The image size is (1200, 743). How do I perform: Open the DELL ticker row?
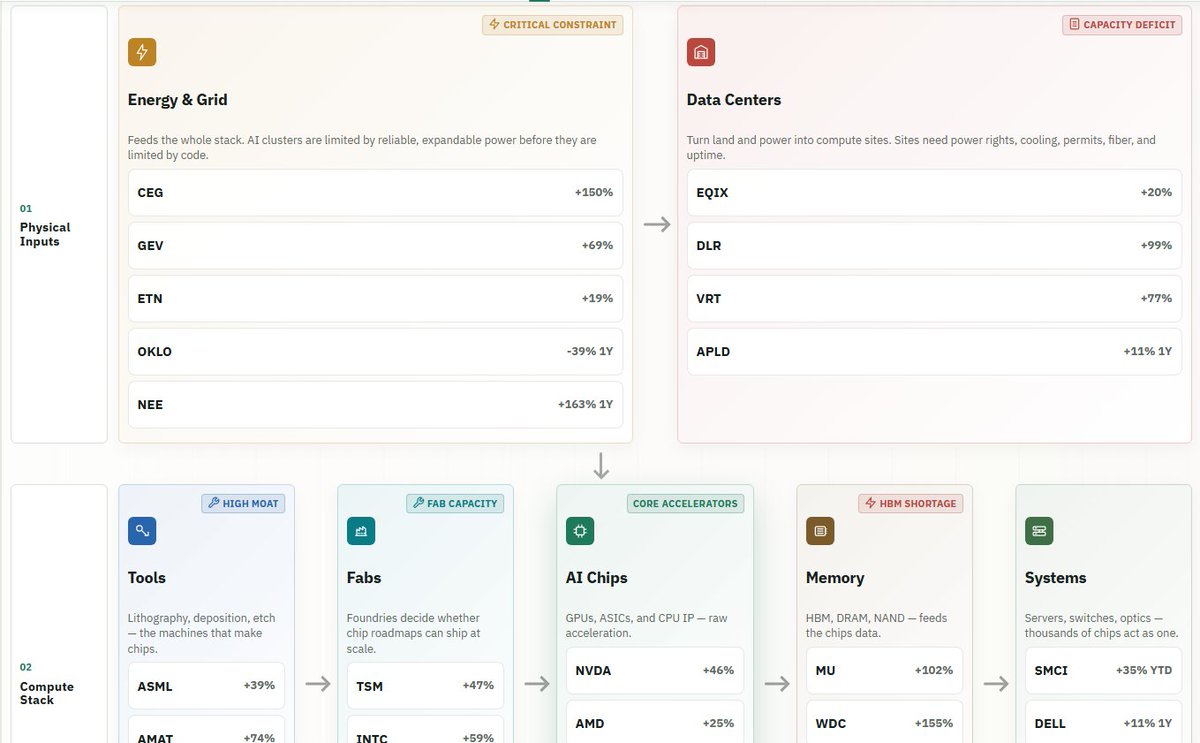coord(1103,722)
